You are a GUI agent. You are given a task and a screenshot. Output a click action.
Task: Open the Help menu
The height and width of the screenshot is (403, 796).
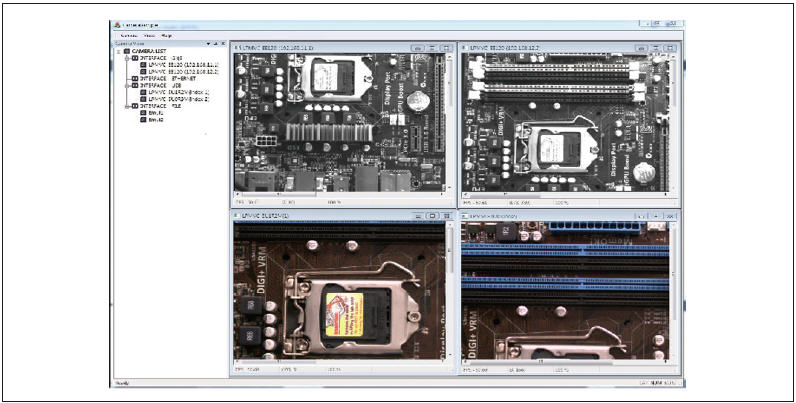click(x=166, y=35)
